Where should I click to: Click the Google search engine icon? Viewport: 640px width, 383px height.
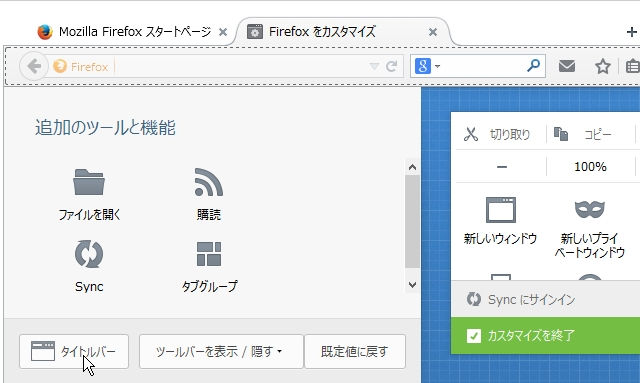[x=423, y=66]
